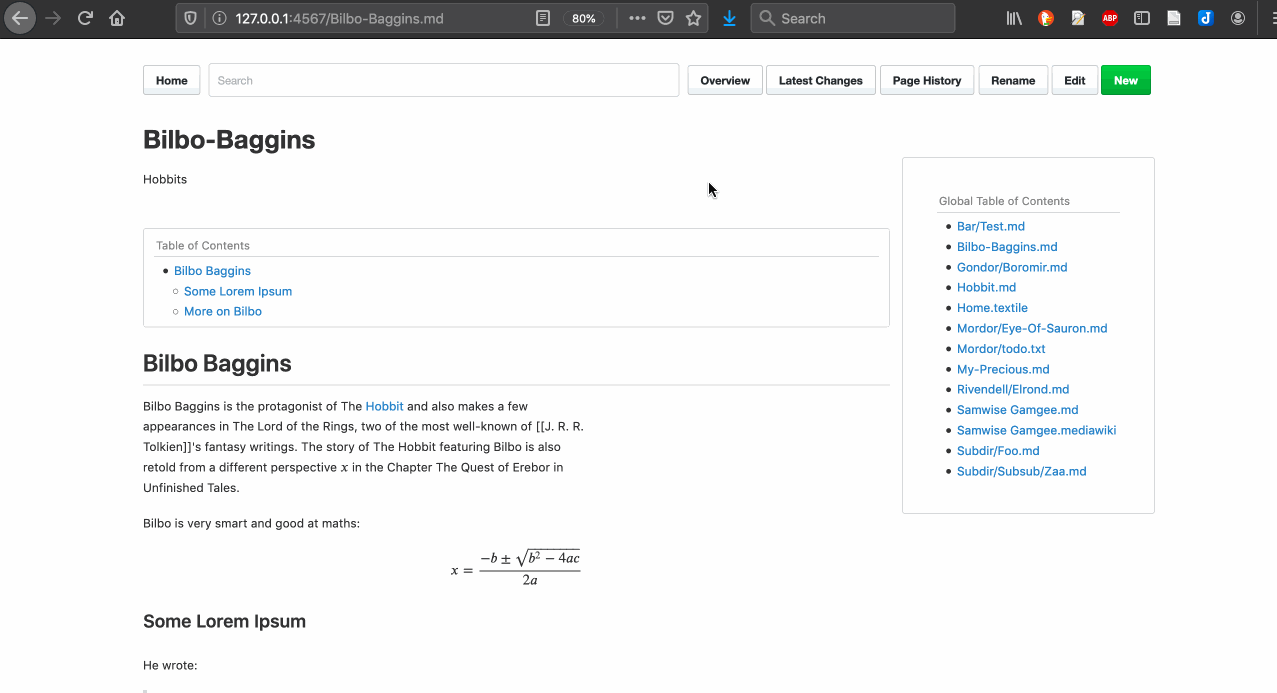This screenshot has height=693, width=1277.
Task: Open Hobbit.md in global contents
Action: pos(986,287)
